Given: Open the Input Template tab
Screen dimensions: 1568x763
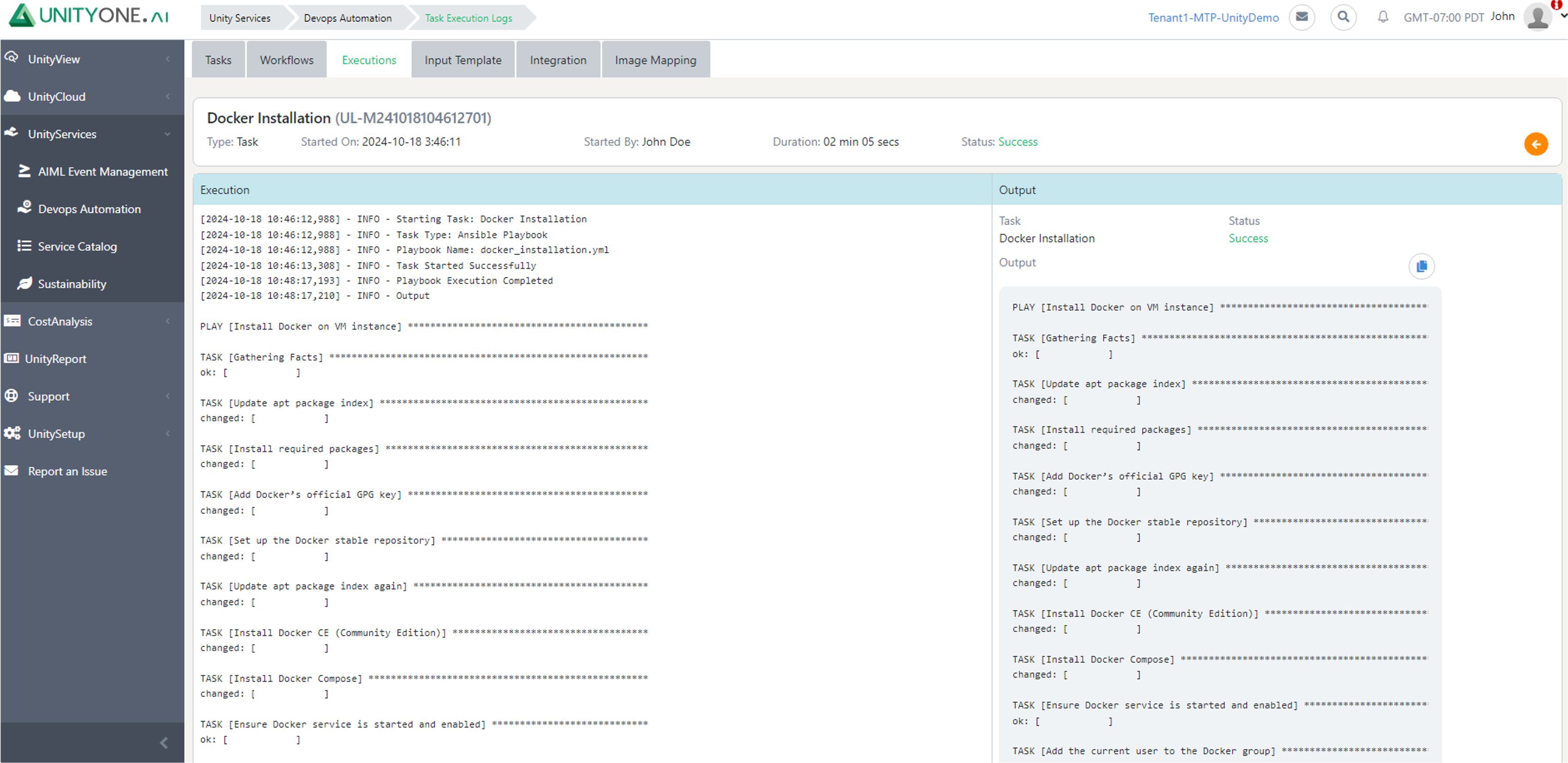Looking at the screenshot, I should (463, 60).
